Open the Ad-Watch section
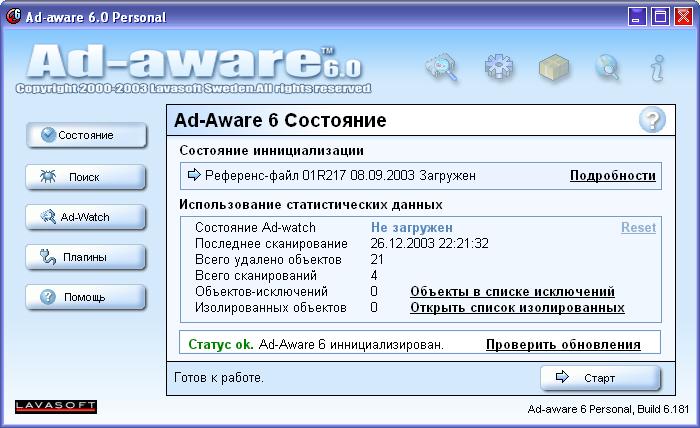Screen dimensions: 700x428 point(85,217)
